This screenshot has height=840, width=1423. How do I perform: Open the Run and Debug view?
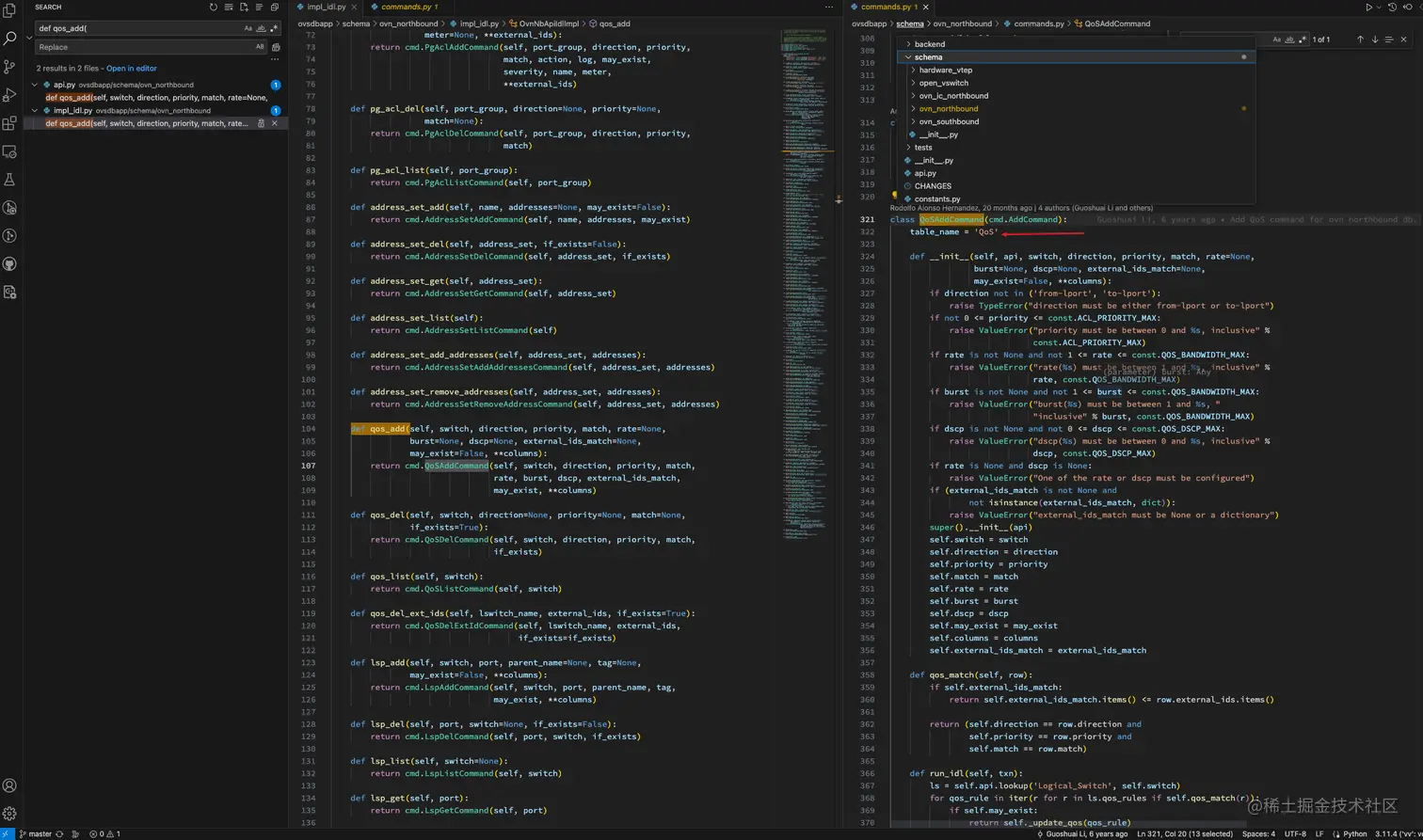(x=10, y=95)
